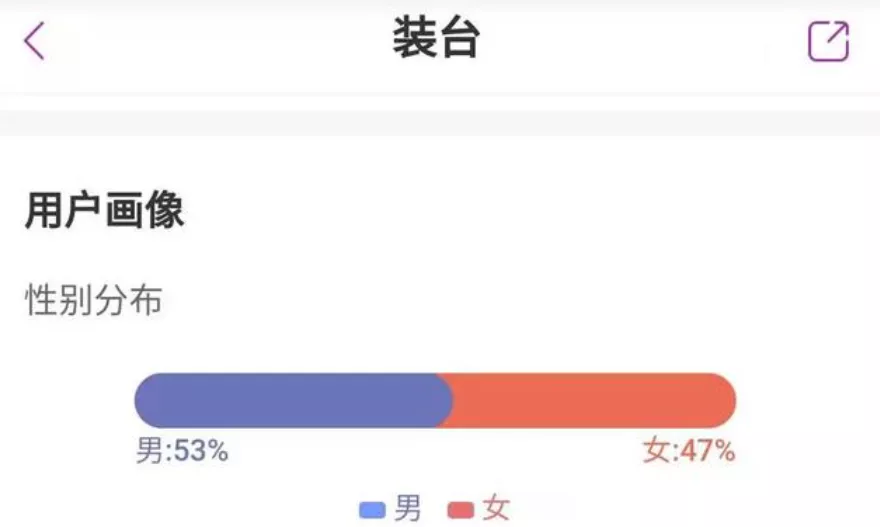This screenshot has height=527, width=880.
Task: Select the 用户画像 section heading
Action: point(105,211)
